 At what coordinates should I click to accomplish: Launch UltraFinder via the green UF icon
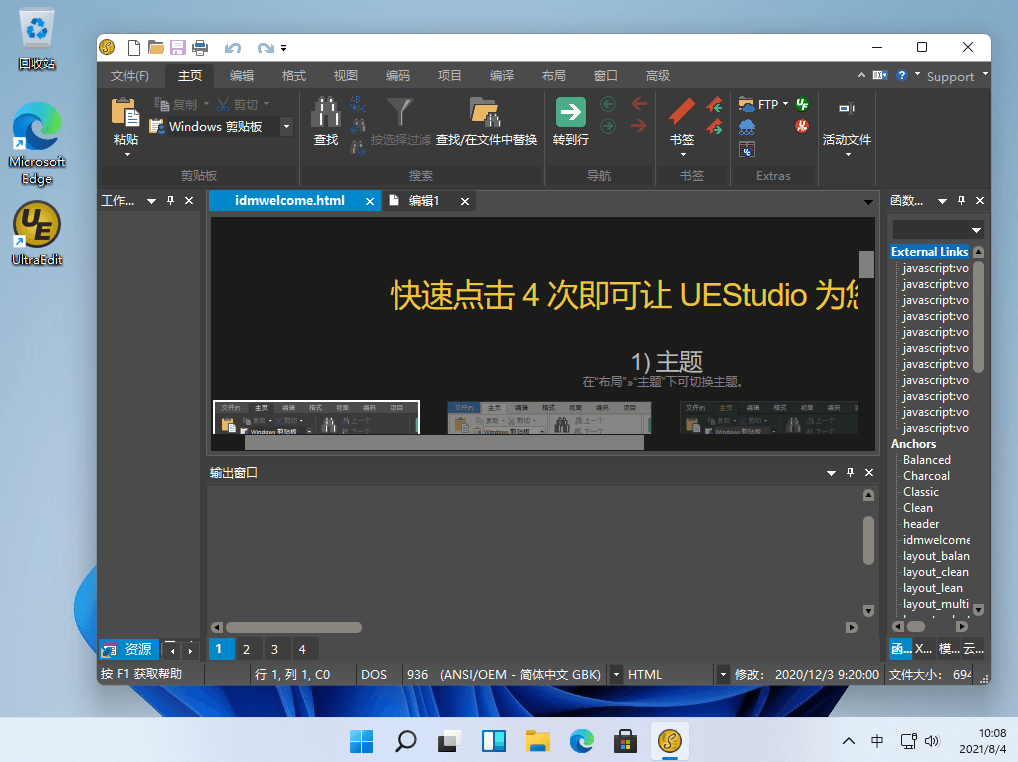[802, 104]
